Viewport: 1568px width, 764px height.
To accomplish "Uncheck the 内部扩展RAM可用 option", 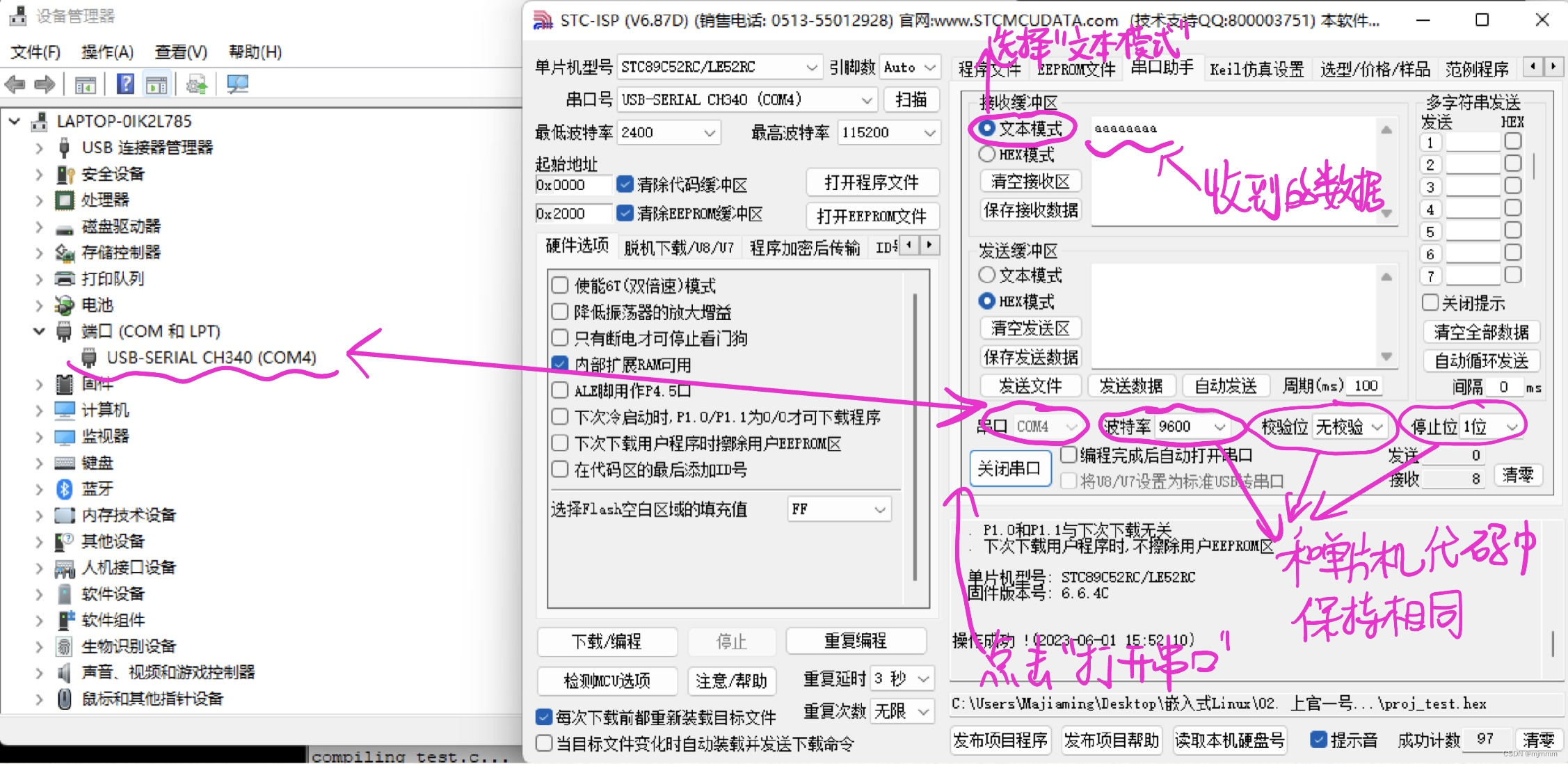I will [x=560, y=364].
